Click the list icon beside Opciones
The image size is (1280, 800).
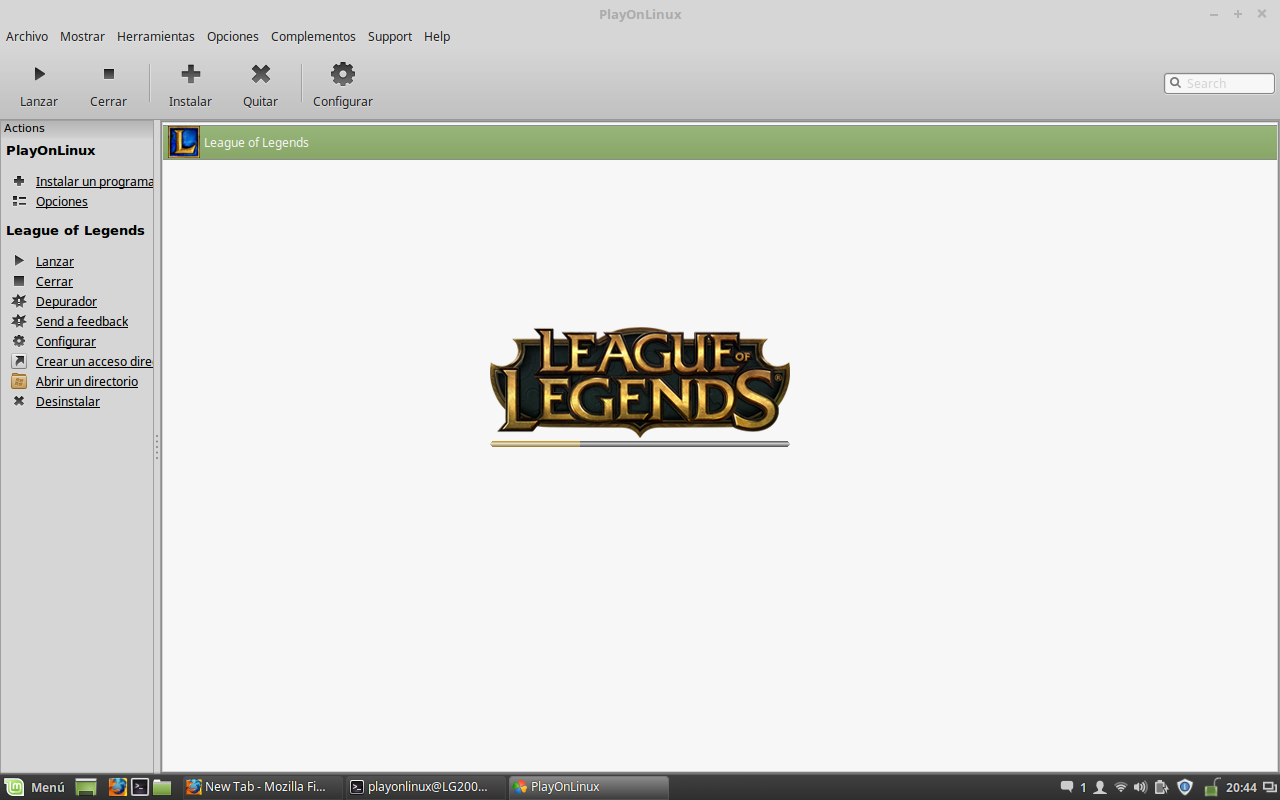coord(19,201)
